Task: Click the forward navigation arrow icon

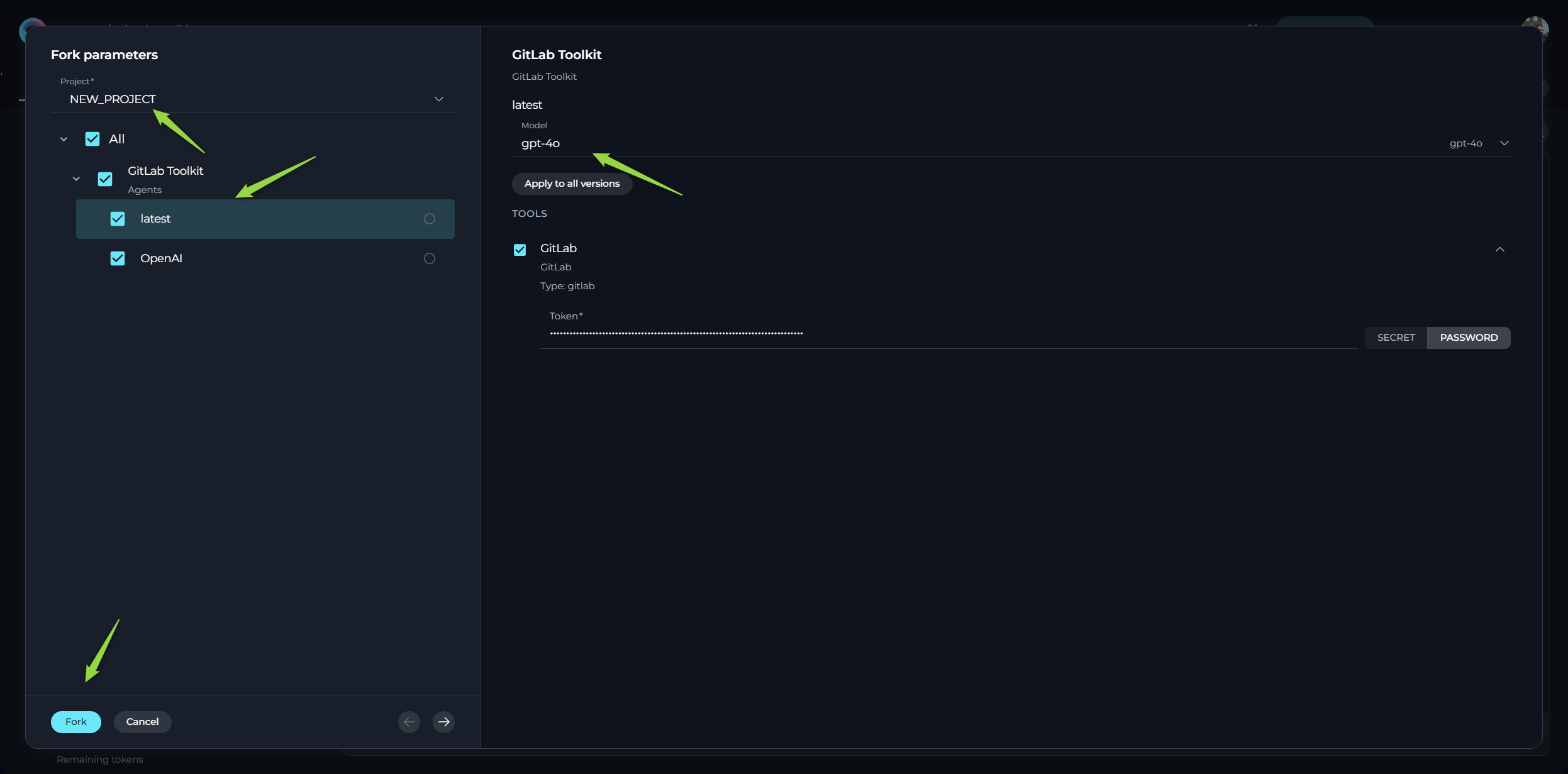Action: pos(444,722)
